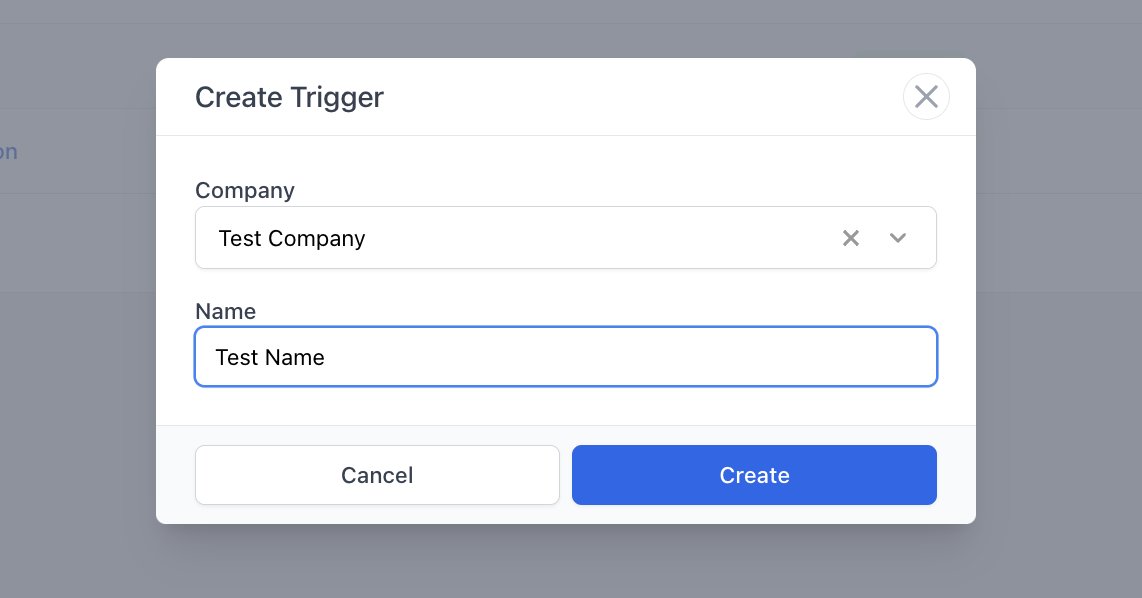The width and height of the screenshot is (1142, 598).
Task: Dismiss modal via circular X icon
Action: coord(926,97)
